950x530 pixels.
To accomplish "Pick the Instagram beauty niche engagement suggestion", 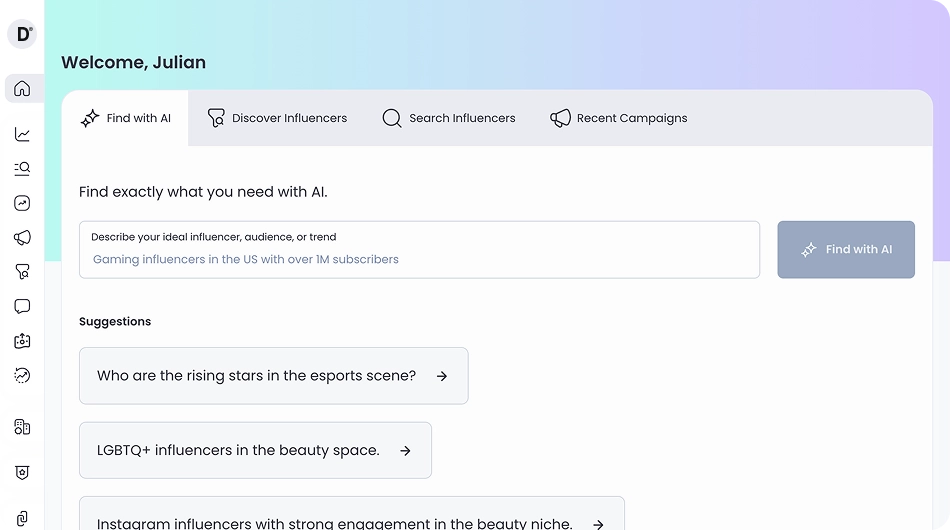I will click(x=335, y=523).
